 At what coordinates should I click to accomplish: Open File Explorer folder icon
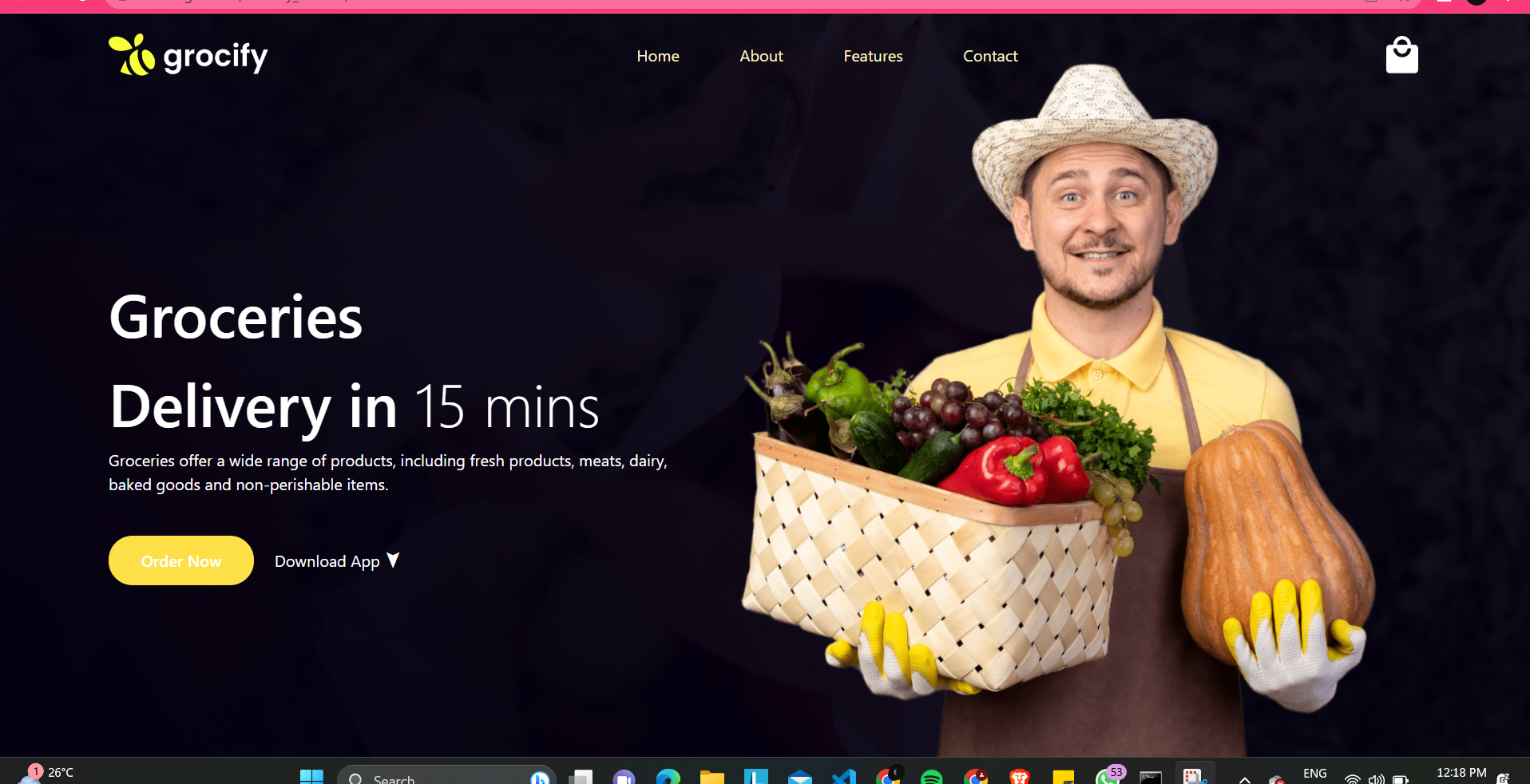pos(711,778)
